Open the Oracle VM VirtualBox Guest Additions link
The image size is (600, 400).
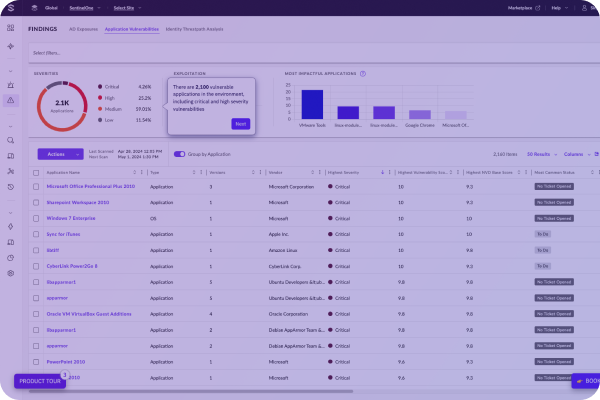88,314
